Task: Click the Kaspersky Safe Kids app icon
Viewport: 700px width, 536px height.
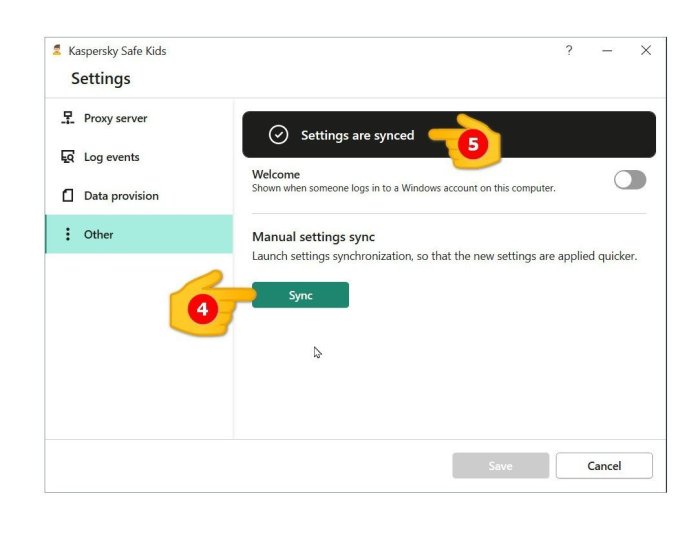Action: tap(57, 50)
